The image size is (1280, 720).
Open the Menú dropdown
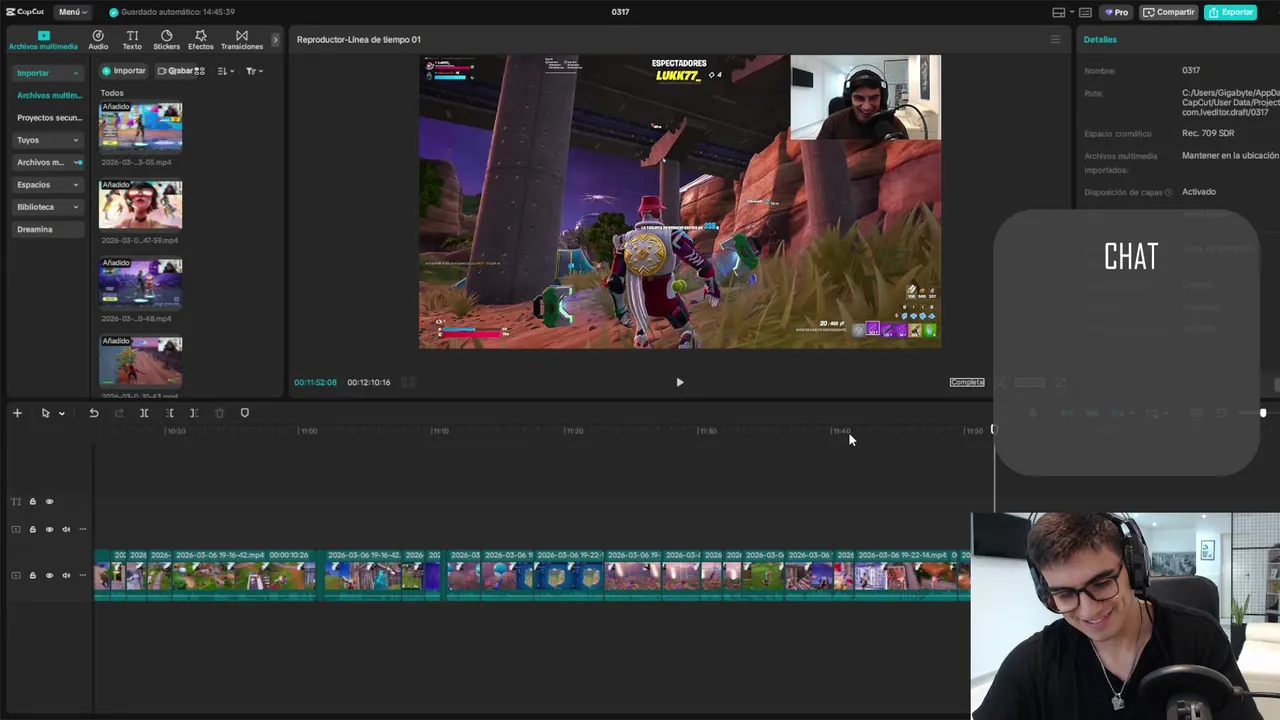(72, 12)
